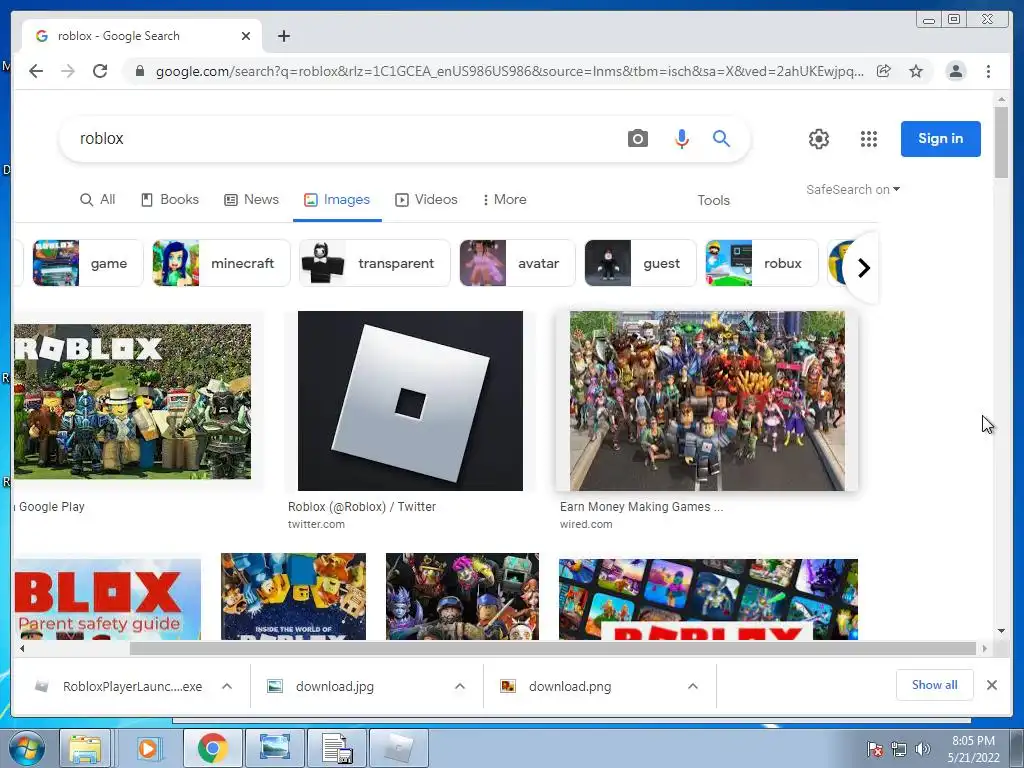1024x768 pixels.
Task: Click the scroll down arrow
Action: [1001, 631]
